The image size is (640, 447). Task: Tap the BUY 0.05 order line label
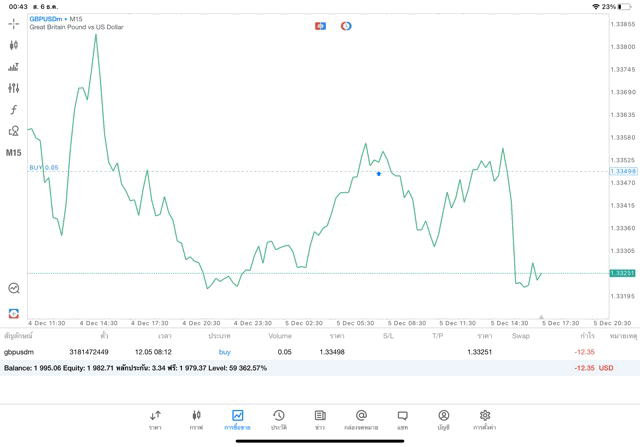coord(44,168)
